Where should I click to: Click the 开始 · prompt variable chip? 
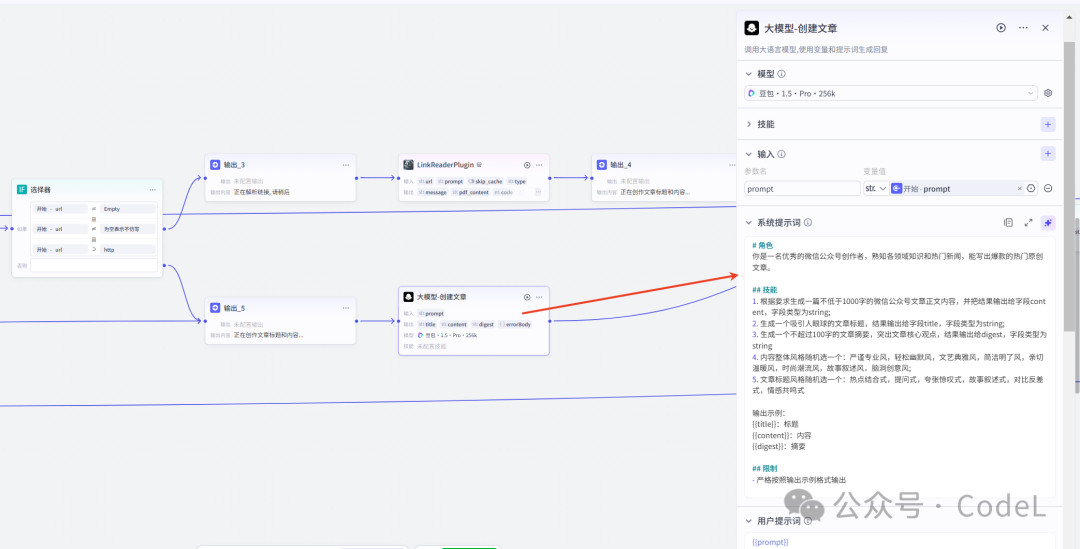pos(957,188)
